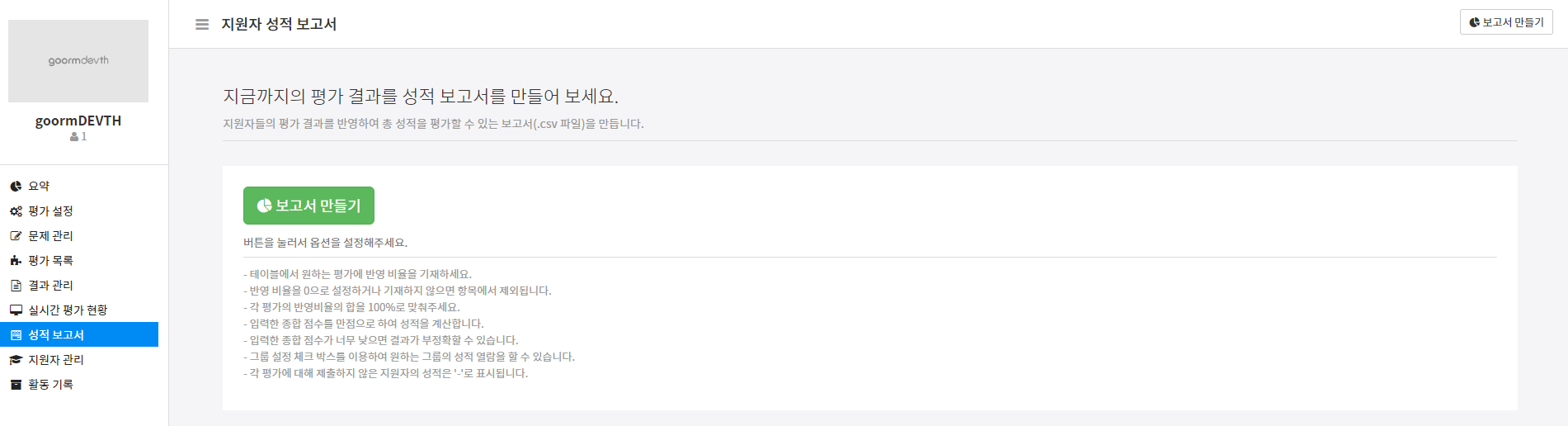Click the member count user icon

click(74, 137)
